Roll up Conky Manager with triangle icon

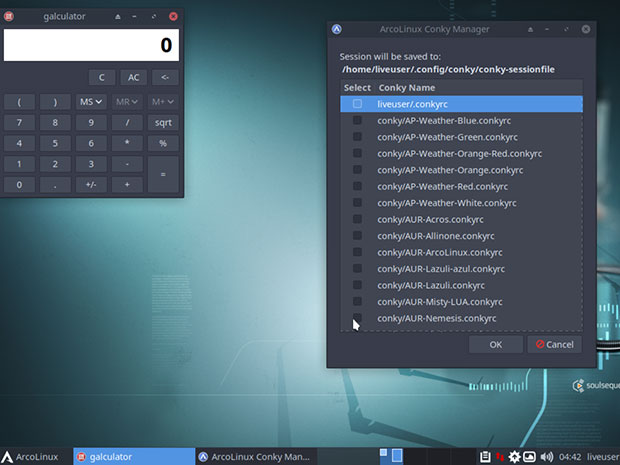tap(530, 29)
